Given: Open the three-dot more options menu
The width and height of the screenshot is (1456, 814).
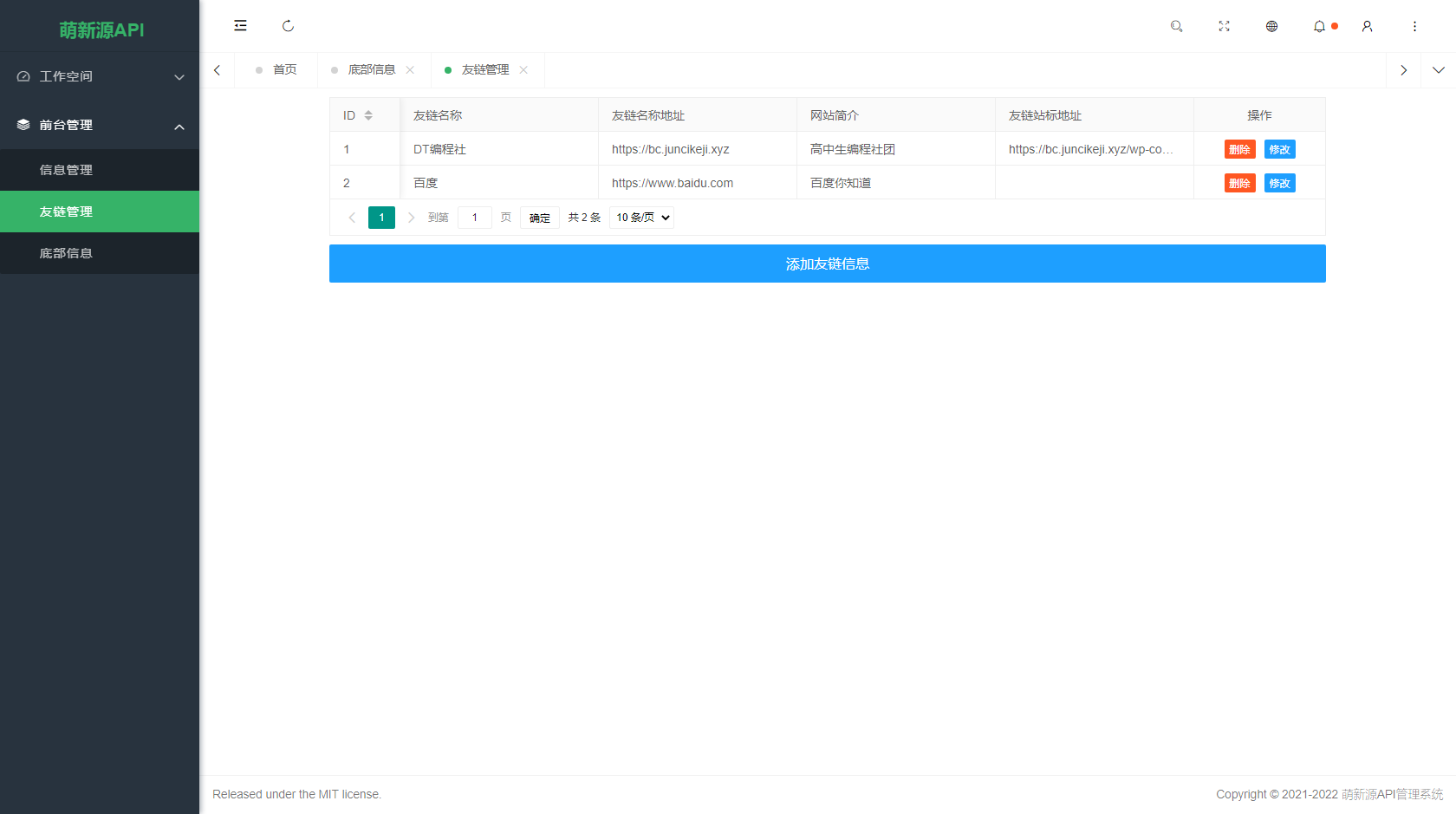Looking at the screenshot, I should click(x=1414, y=26).
